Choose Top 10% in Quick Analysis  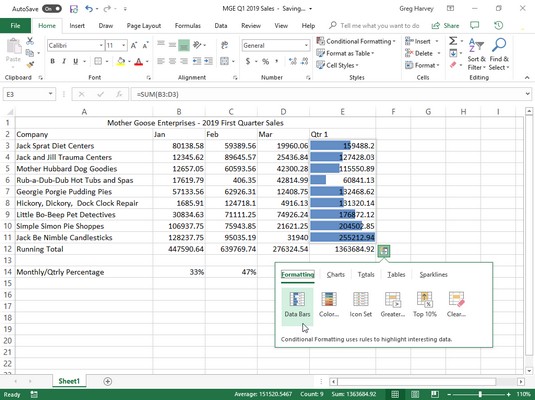tap(425, 304)
